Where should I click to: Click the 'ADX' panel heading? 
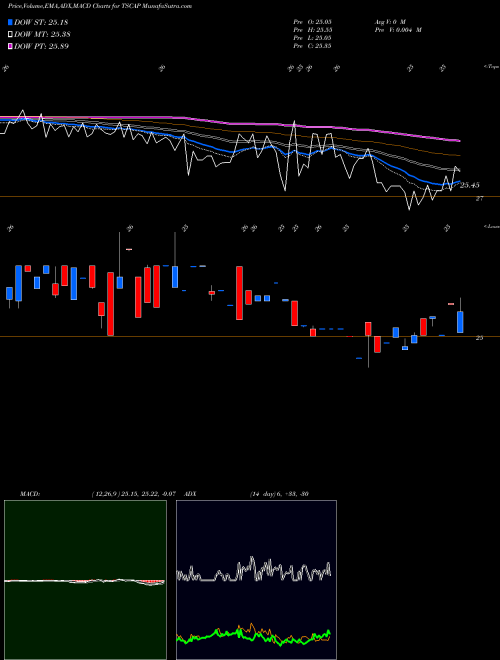coord(191,494)
